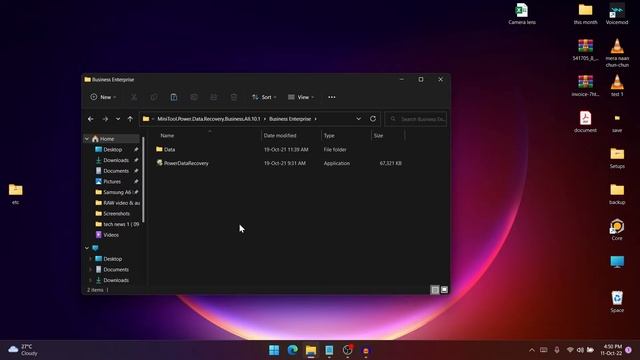The width and height of the screenshot is (640, 360).
Task: Open the 'this month' desktop folder
Action: 585,14
